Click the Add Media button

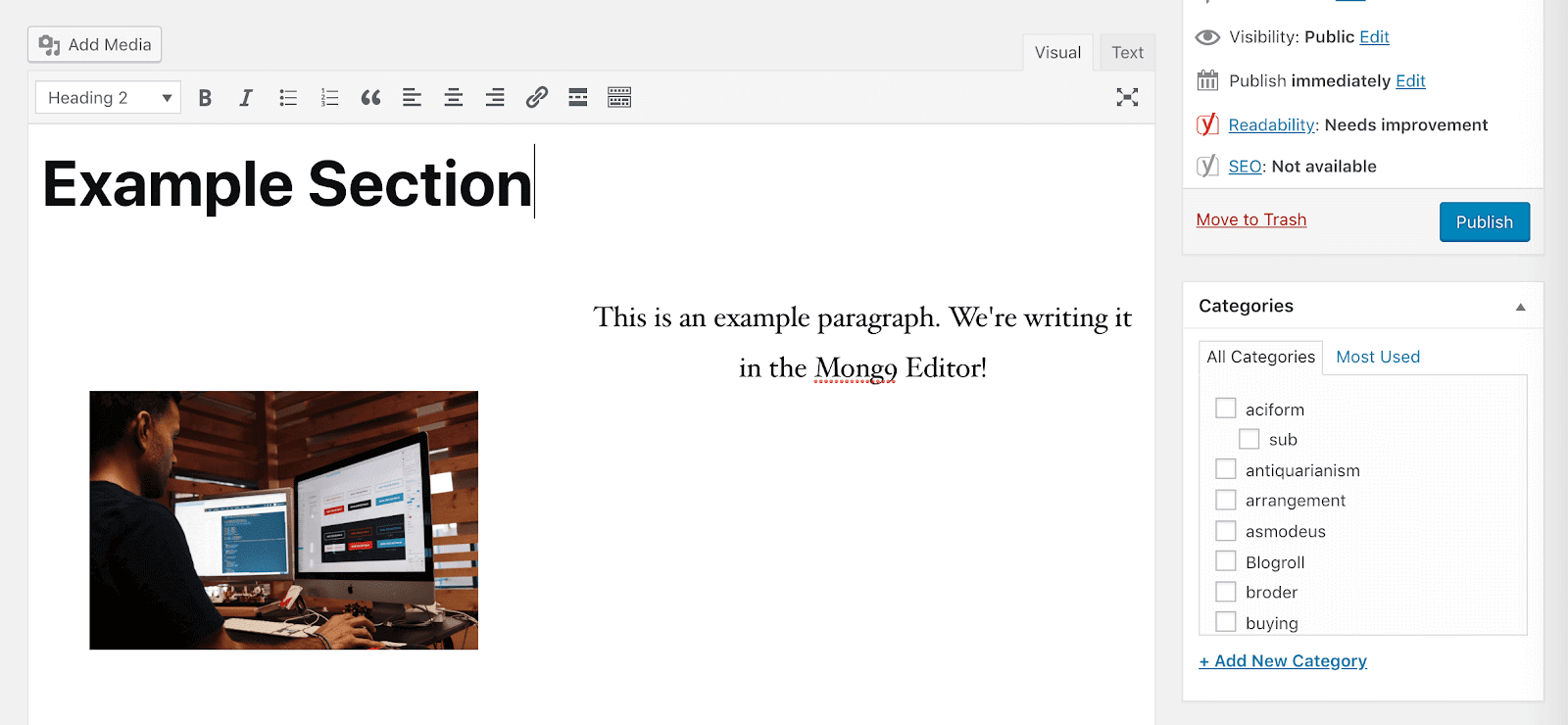[x=94, y=45]
